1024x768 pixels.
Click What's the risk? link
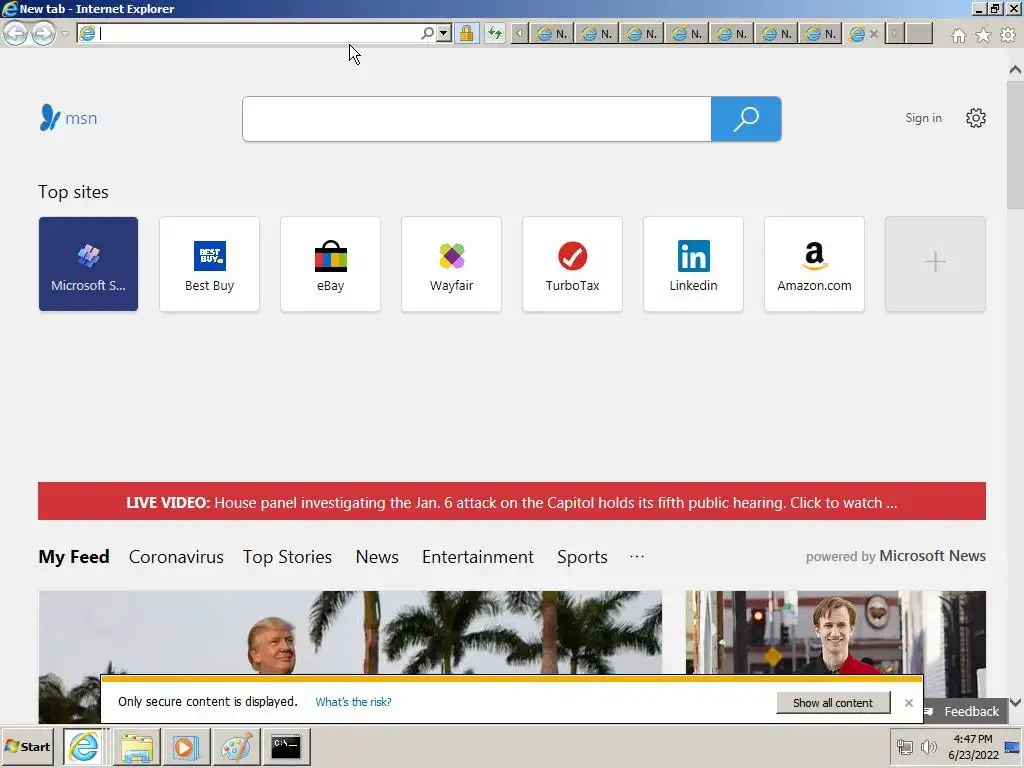pyautogui.click(x=353, y=702)
